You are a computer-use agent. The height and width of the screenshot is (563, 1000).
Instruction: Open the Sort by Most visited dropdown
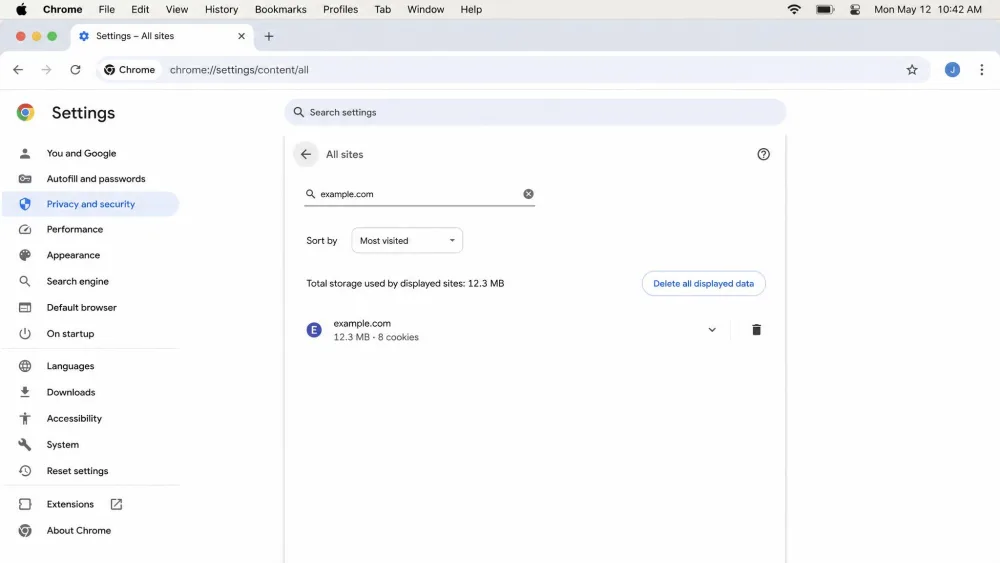coord(407,240)
